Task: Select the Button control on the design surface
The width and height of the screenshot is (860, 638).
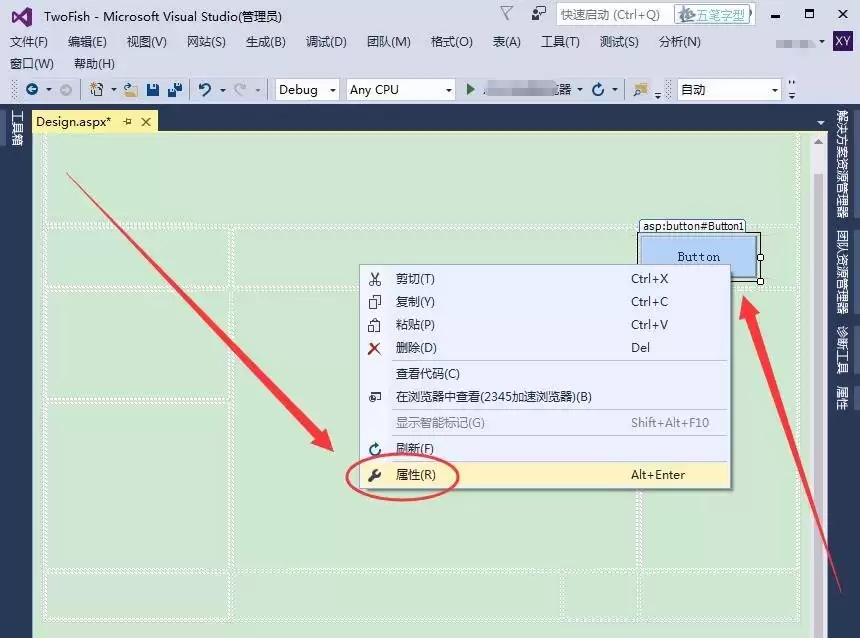Action: [x=698, y=256]
